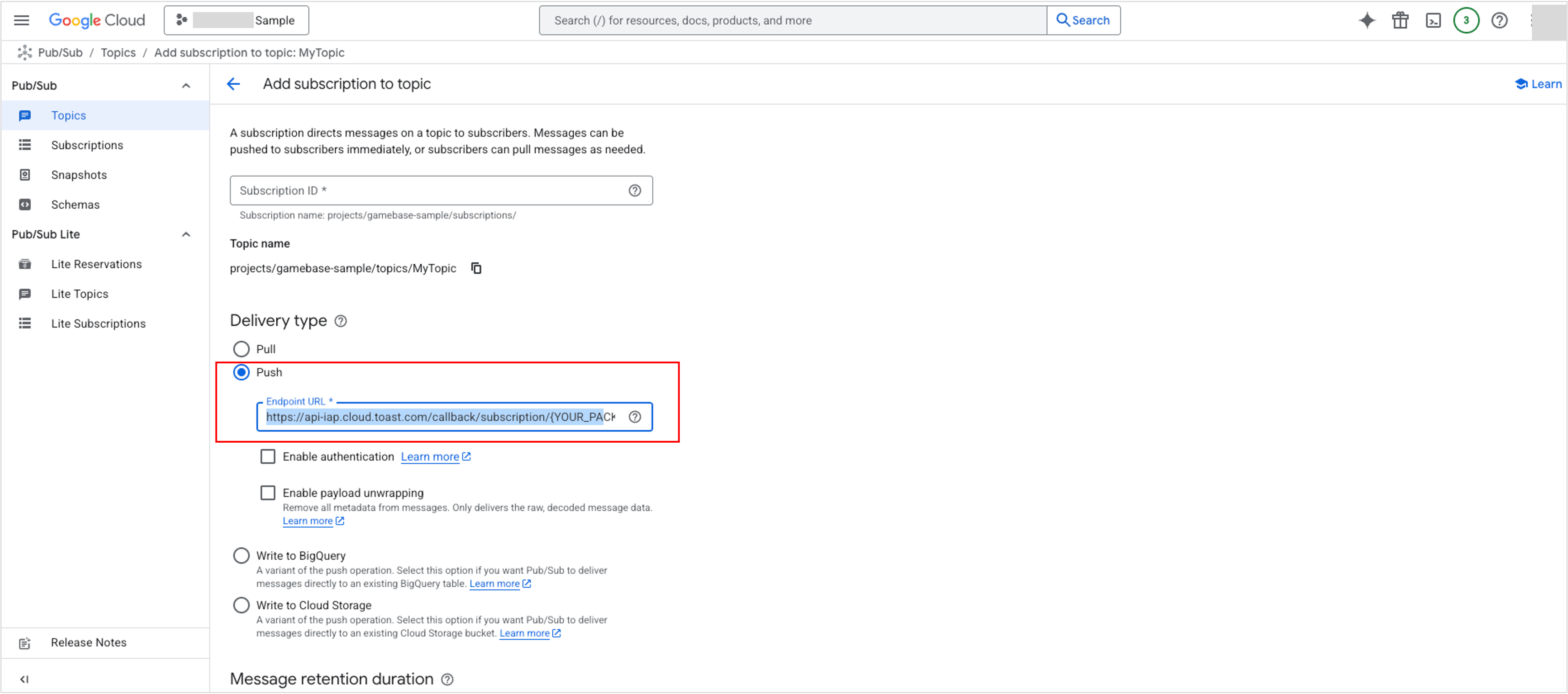
Task: Select Write to BigQuery delivery type
Action: (241, 556)
